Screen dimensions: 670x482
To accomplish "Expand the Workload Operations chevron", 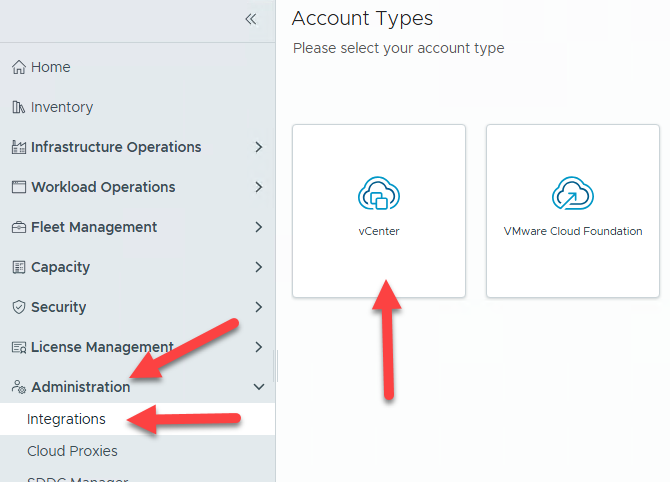I will (259, 187).
